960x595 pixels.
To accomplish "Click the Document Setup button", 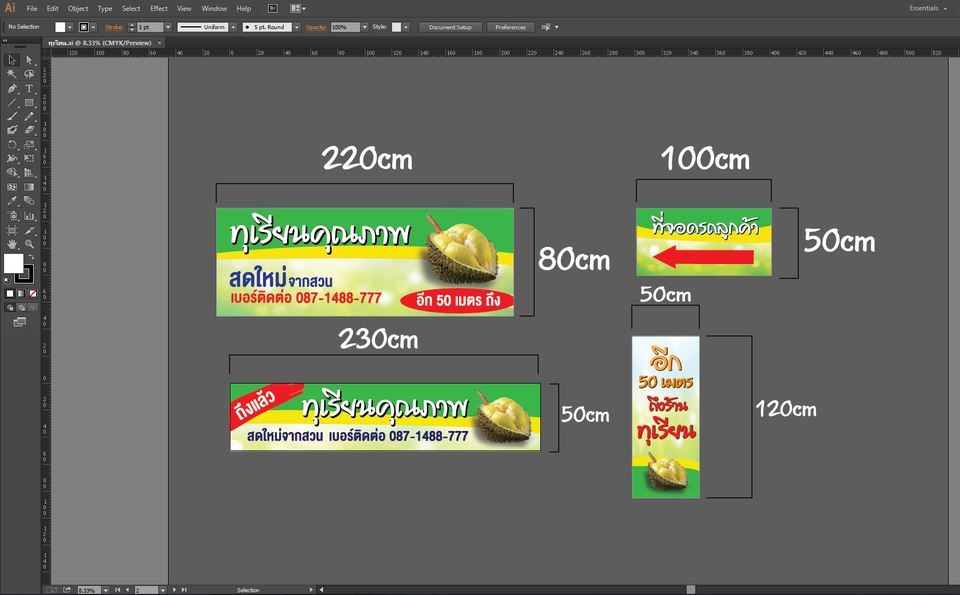I will 450,27.
